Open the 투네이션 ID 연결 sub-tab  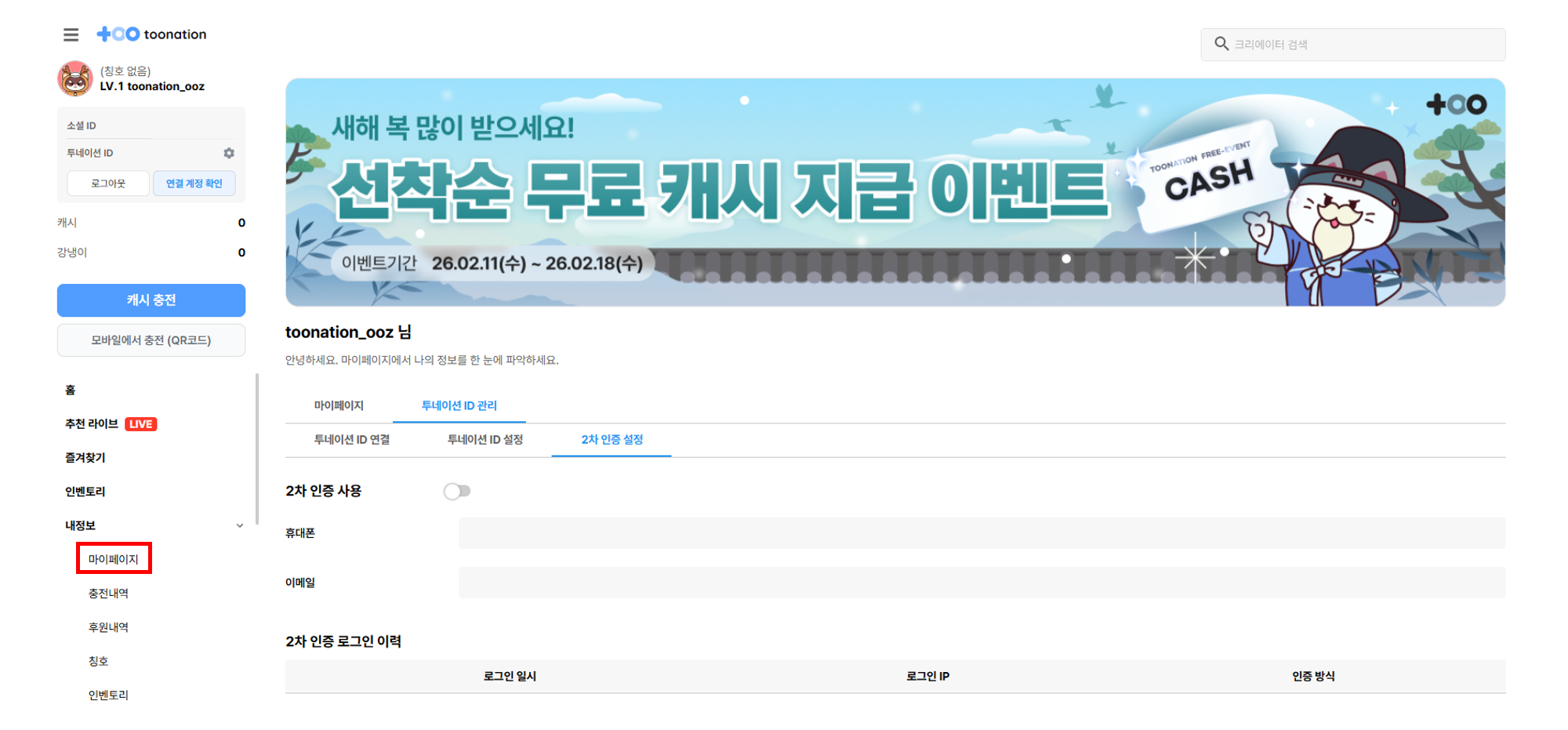click(351, 440)
